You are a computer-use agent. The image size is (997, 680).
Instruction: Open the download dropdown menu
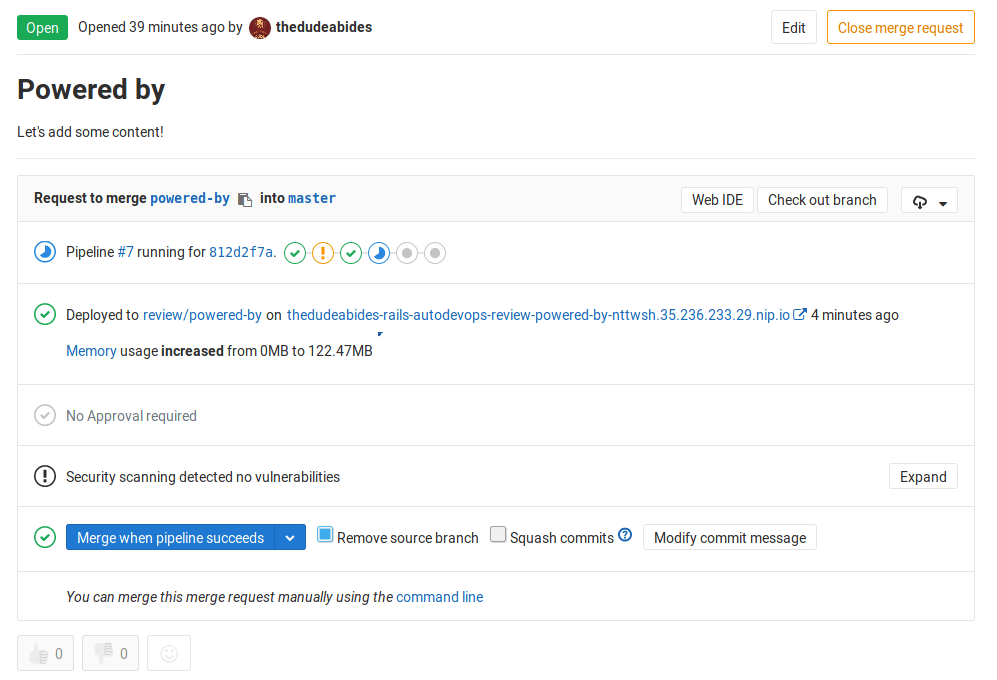pos(929,201)
